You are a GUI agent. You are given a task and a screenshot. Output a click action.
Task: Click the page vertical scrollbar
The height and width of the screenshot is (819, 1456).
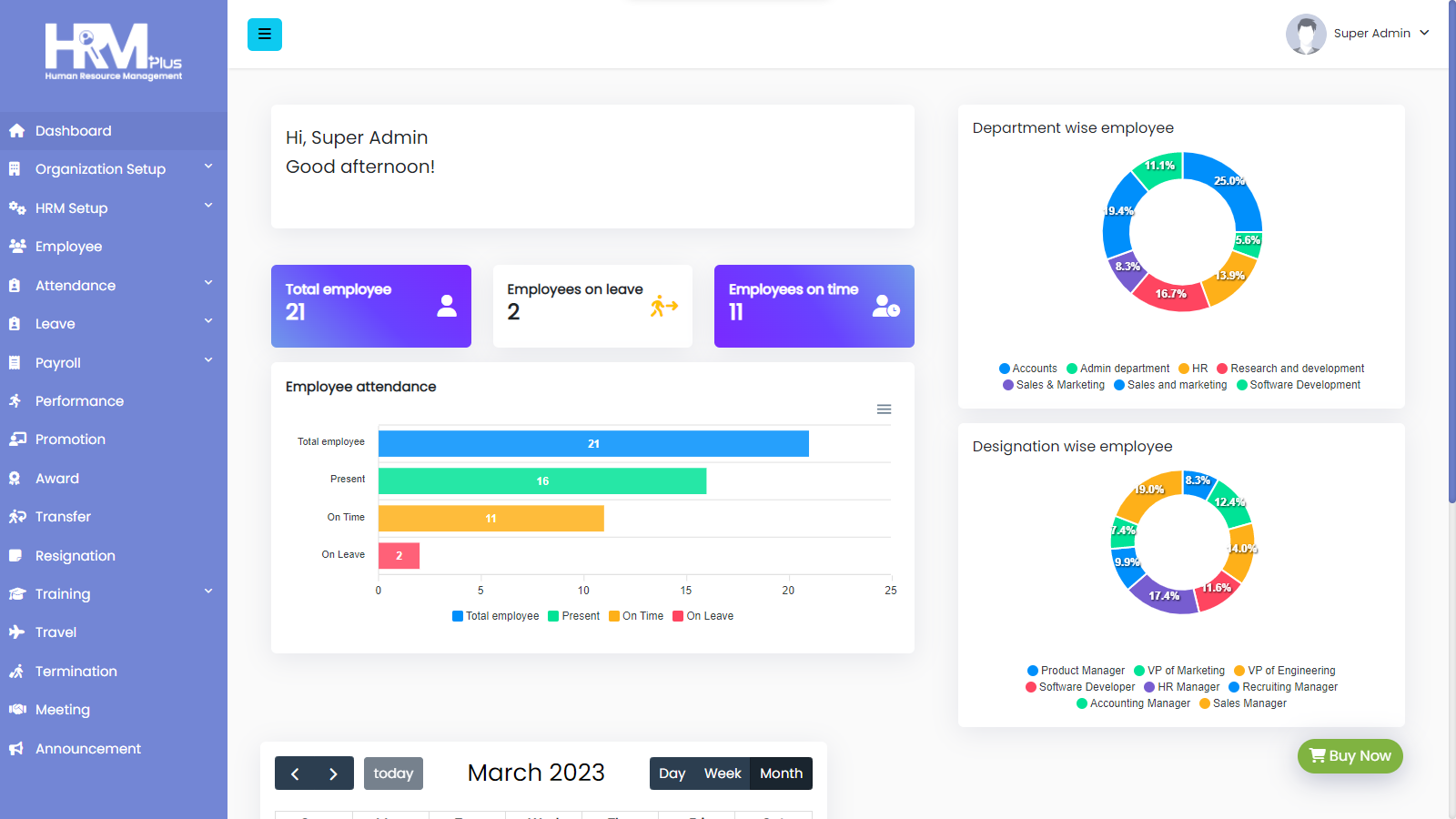click(1451, 252)
